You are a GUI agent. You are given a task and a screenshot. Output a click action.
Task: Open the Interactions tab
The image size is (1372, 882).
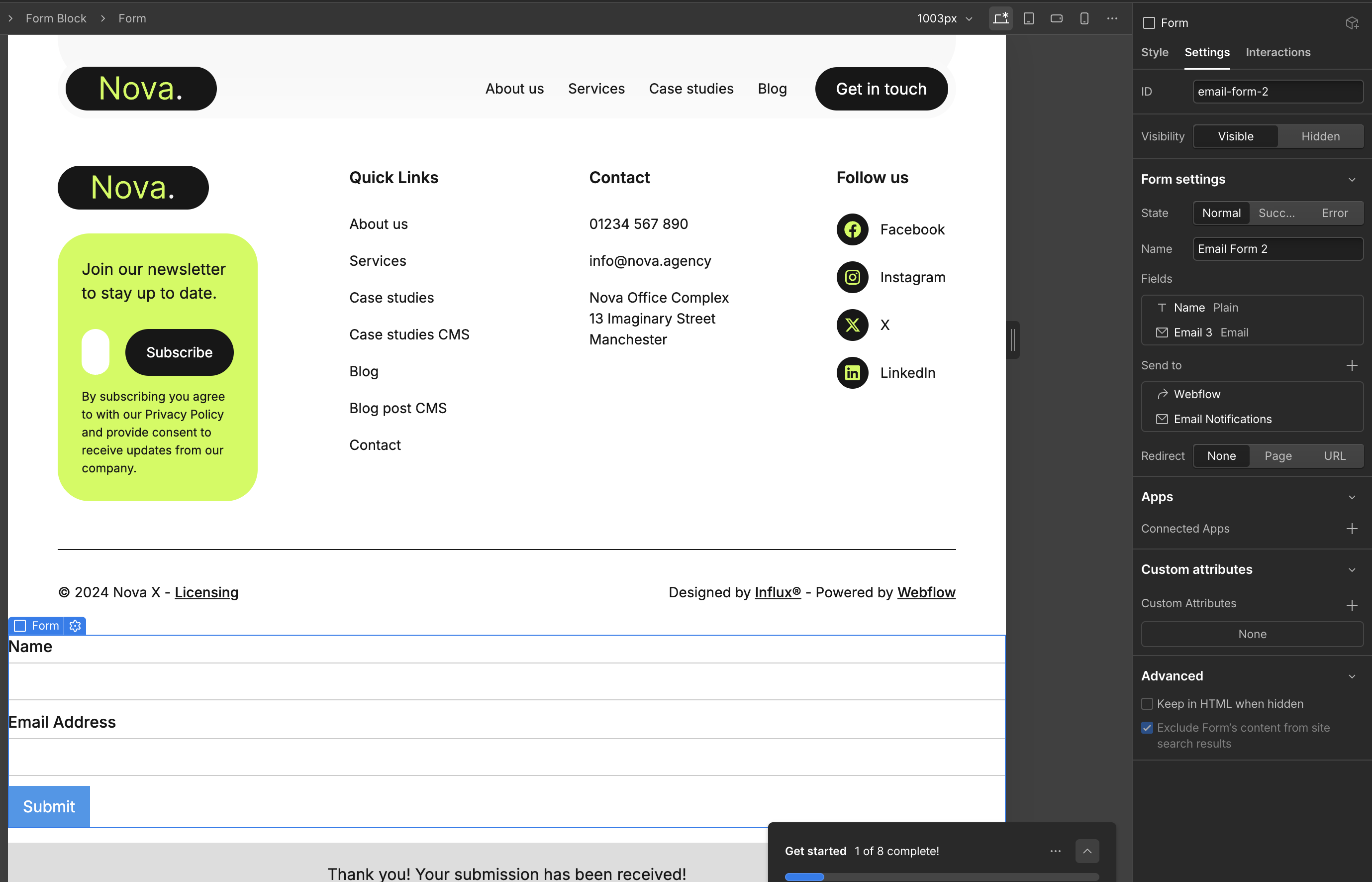pos(1277,52)
